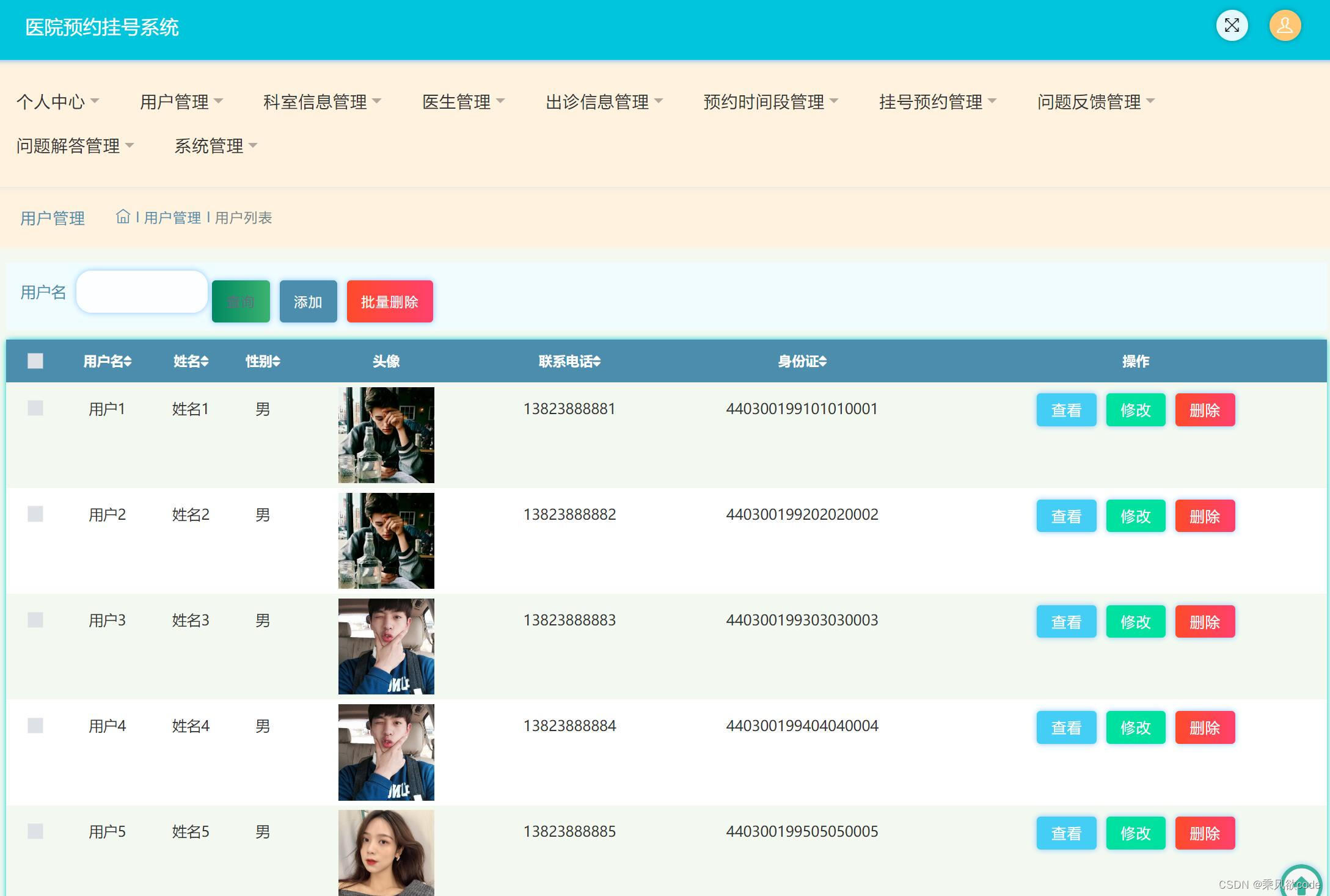Open 用户5 avatar thumbnail image
Screen dimensions: 1330x896
[x=386, y=852]
